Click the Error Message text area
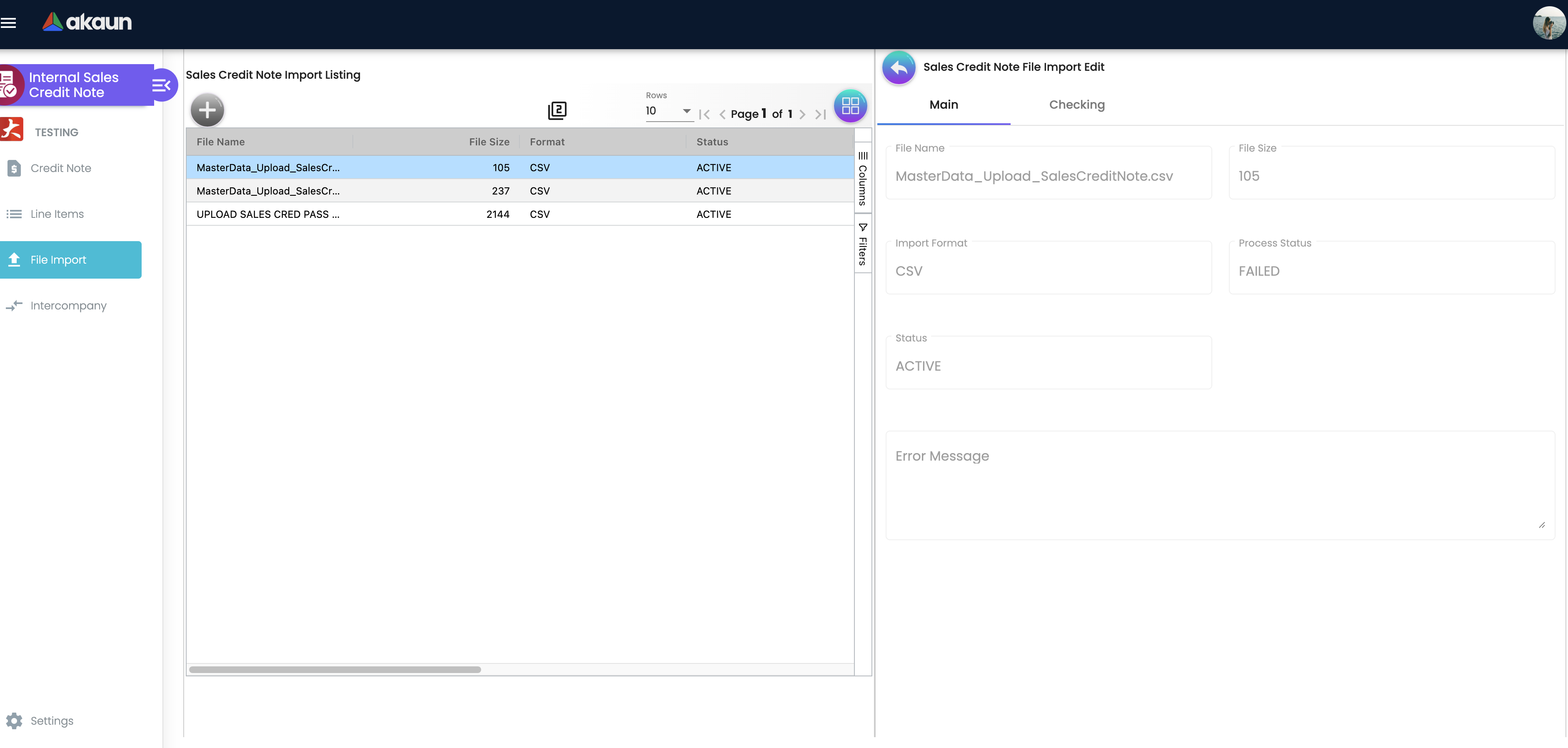 tap(1220, 485)
